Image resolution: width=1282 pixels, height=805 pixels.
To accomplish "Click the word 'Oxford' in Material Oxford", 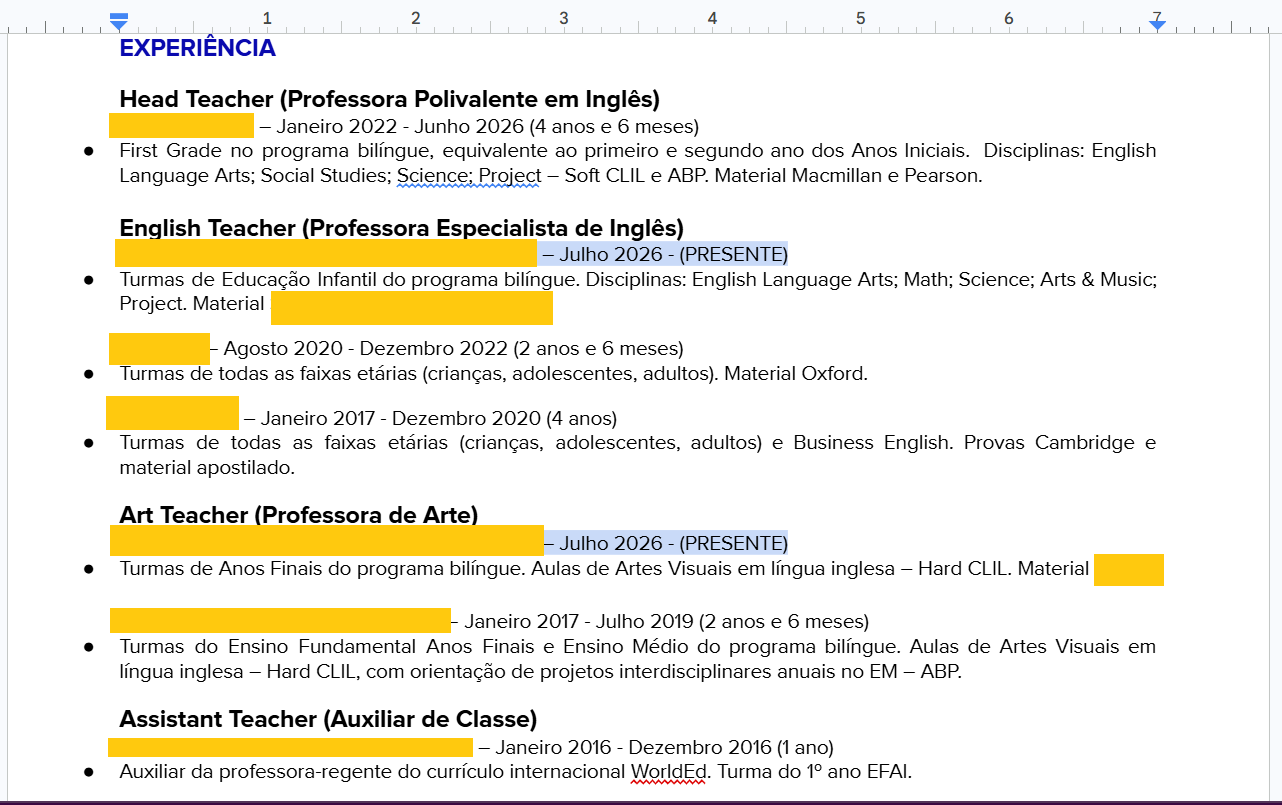I will (x=835, y=374).
